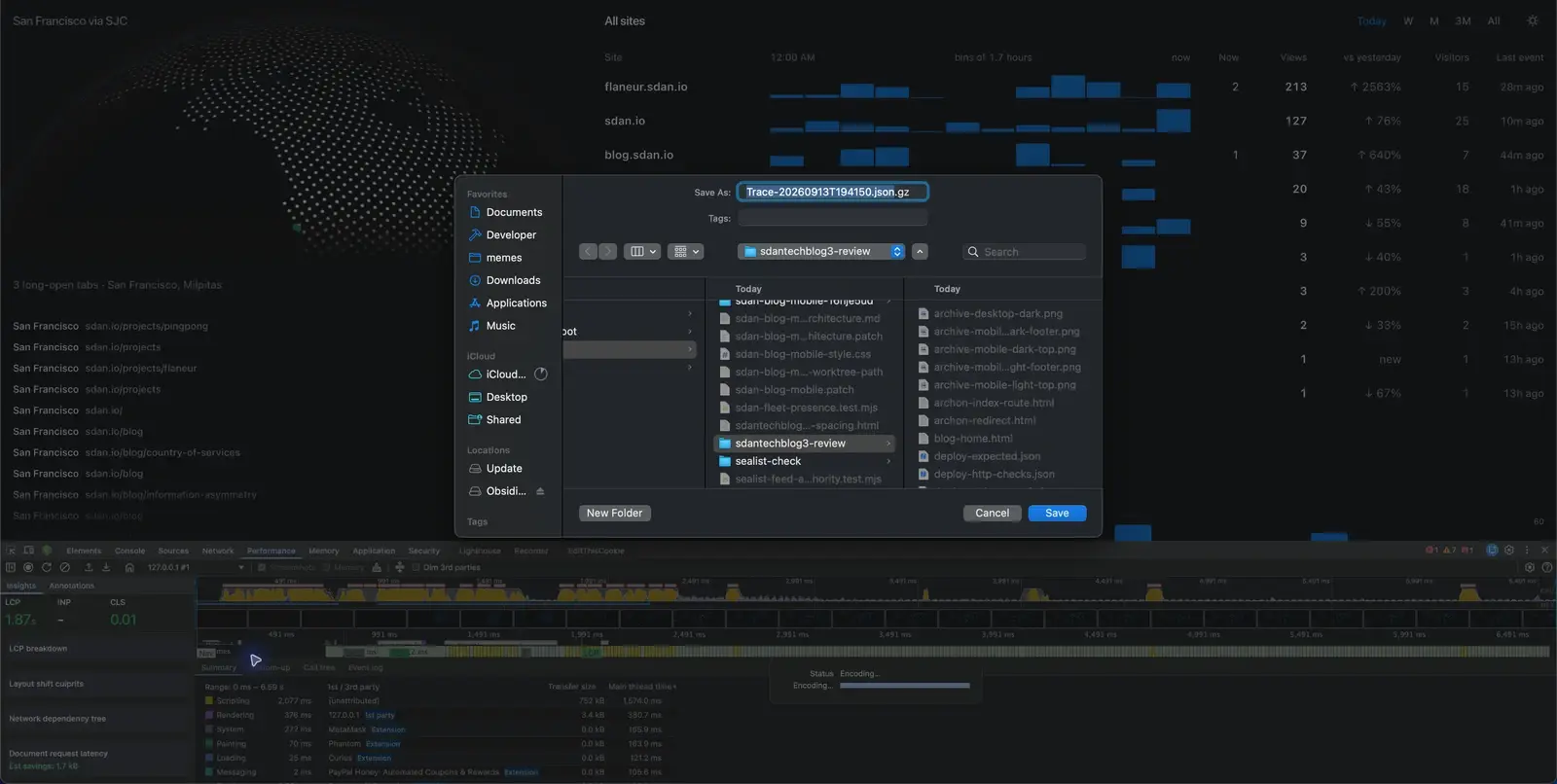The height and width of the screenshot is (784, 1557).
Task: Open column view options dropdown
Action: pos(641,251)
